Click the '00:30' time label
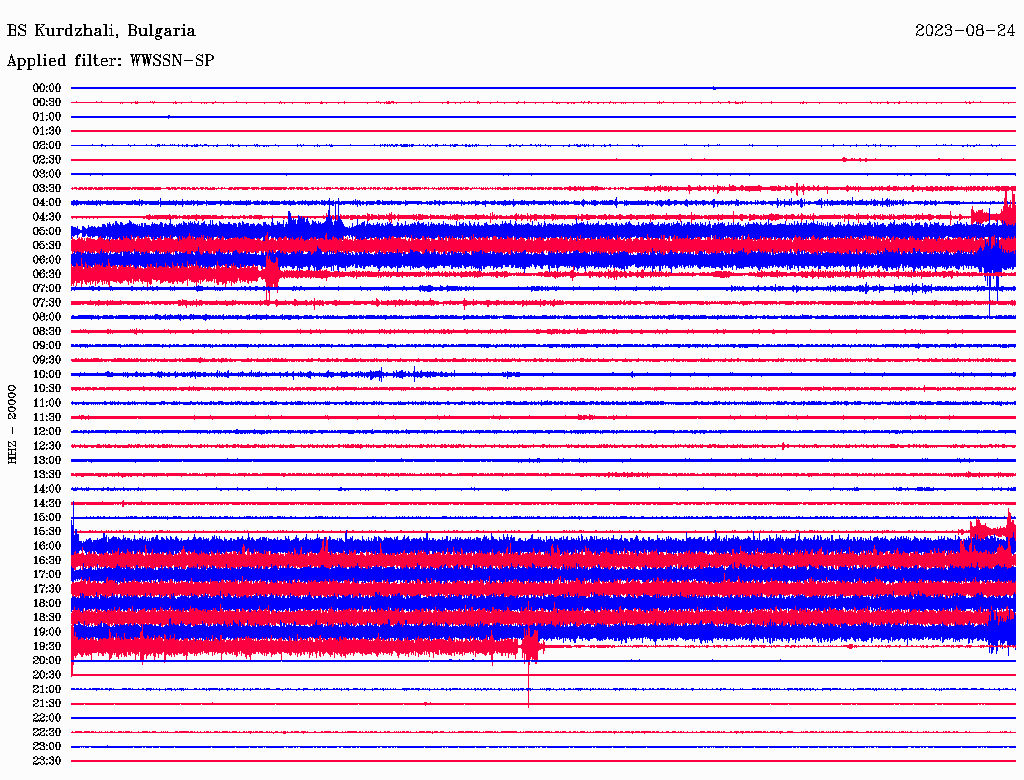Viewport: 1024px width, 780px height. click(x=47, y=102)
